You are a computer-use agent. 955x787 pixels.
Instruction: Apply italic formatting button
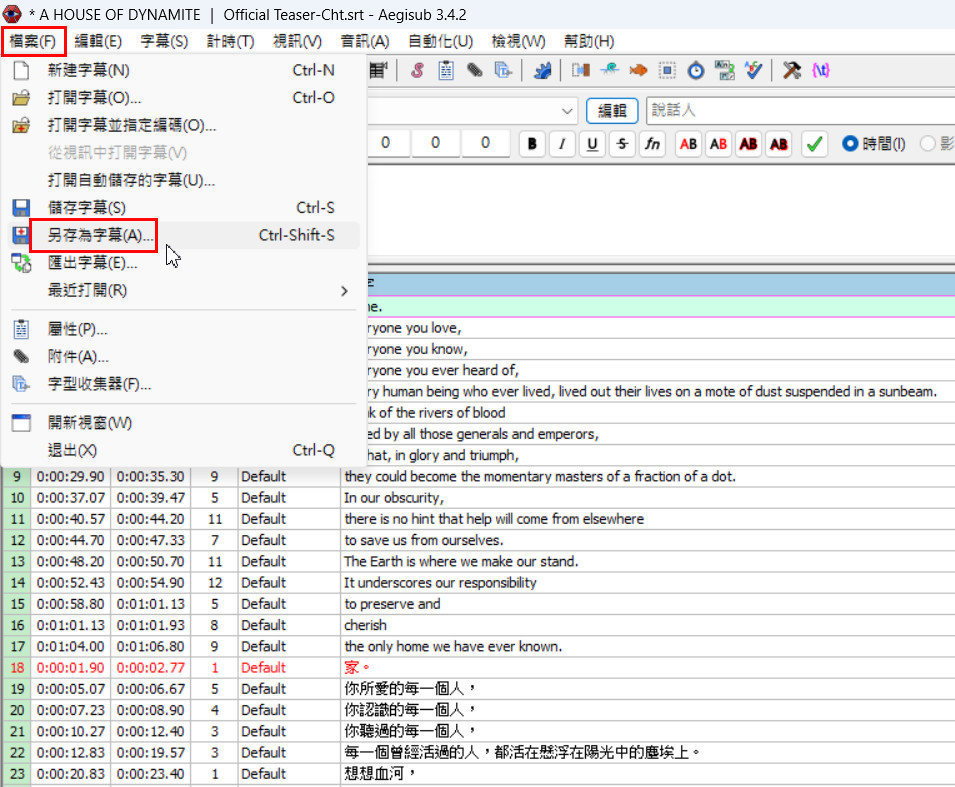562,144
